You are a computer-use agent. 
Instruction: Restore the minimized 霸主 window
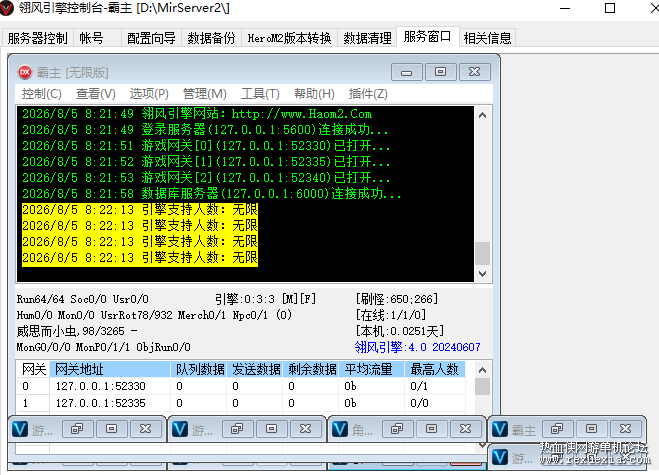pyautogui.click(x=558, y=429)
